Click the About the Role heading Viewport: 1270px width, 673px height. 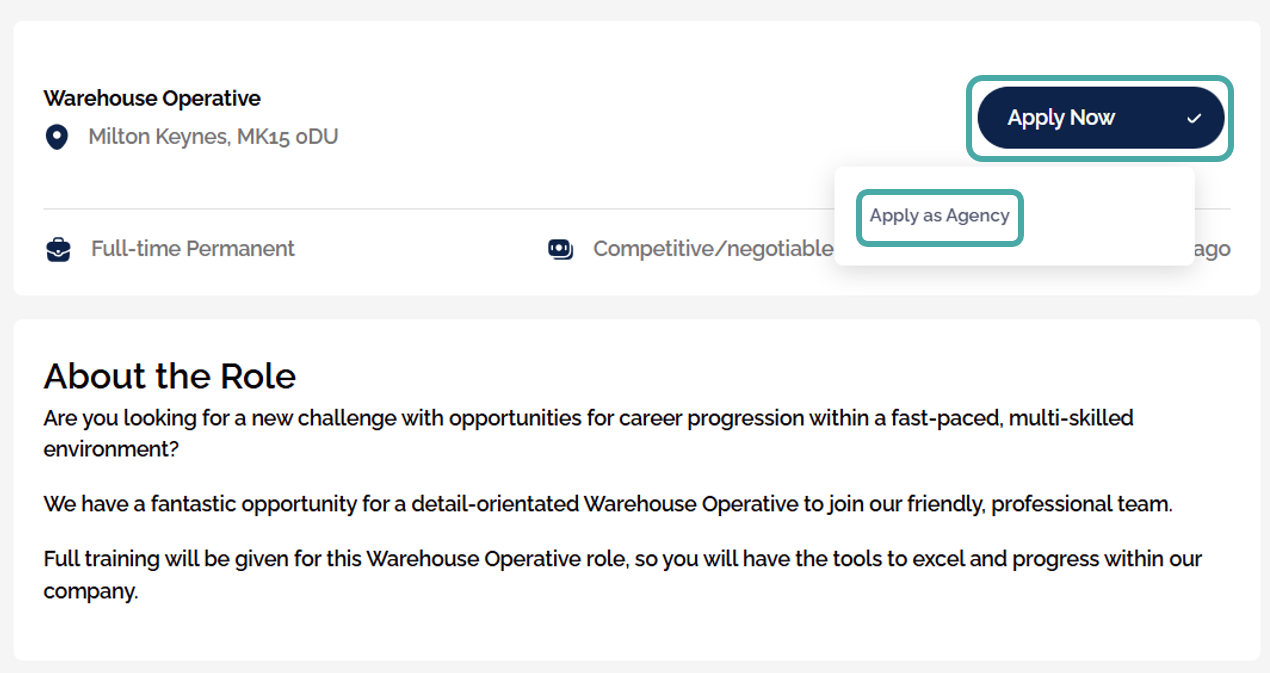[170, 376]
